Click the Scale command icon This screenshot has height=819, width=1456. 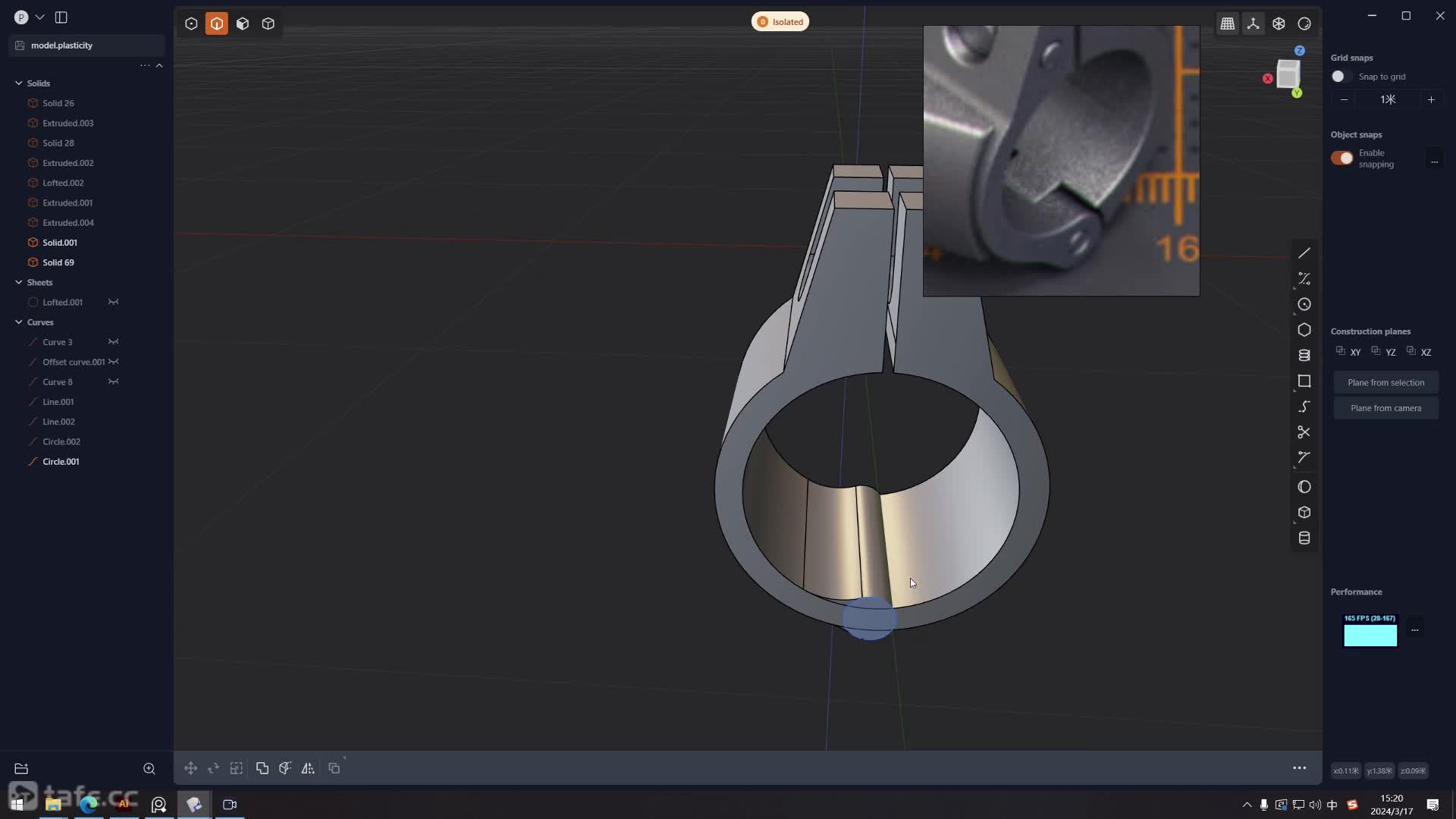coord(237,768)
